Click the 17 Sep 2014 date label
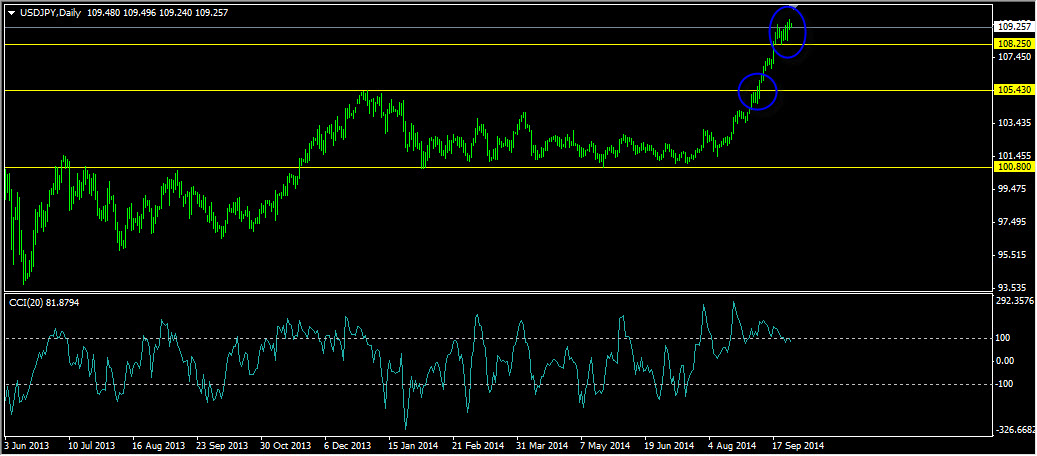The height and width of the screenshot is (456, 1037). click(797, 445)
